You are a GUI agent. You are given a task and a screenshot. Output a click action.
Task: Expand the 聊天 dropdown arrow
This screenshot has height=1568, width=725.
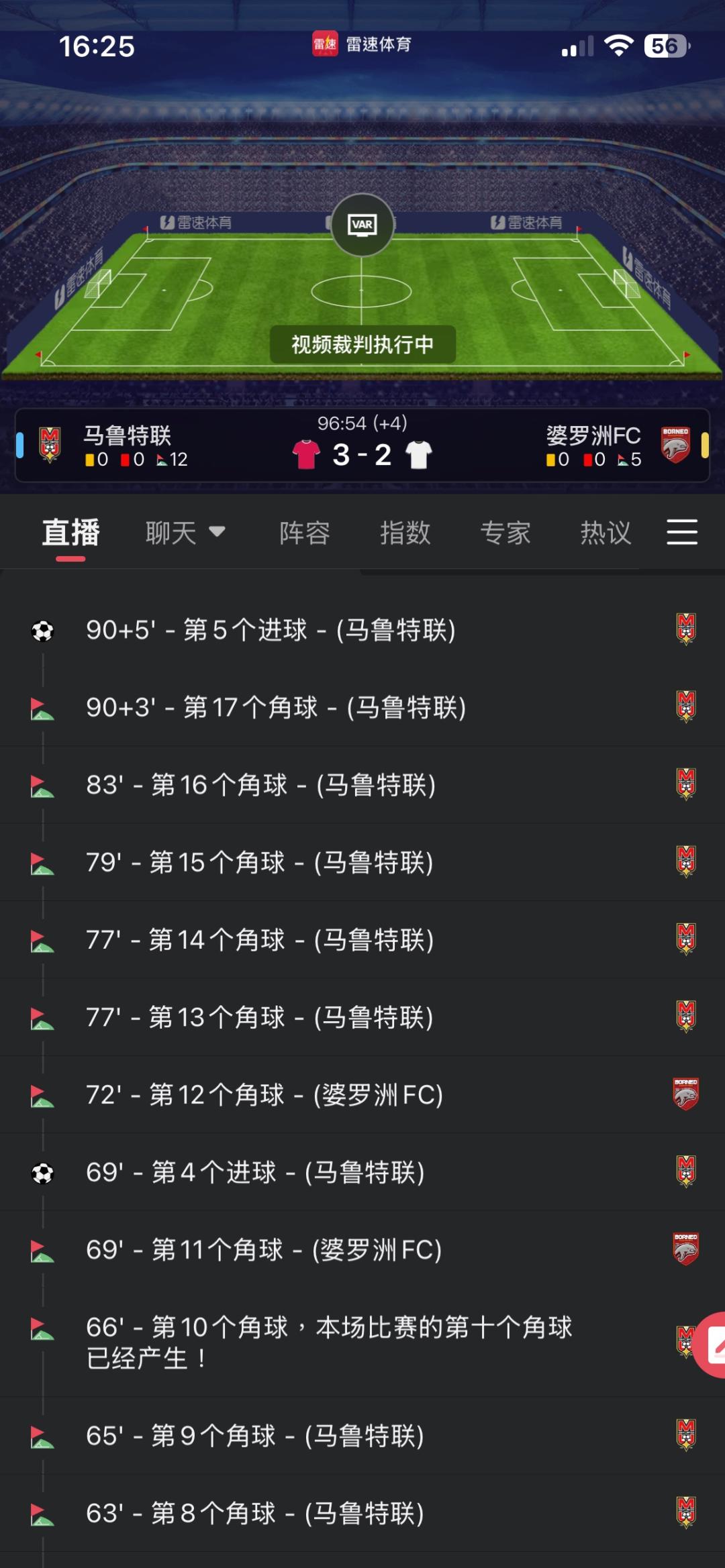click(217, 531)
